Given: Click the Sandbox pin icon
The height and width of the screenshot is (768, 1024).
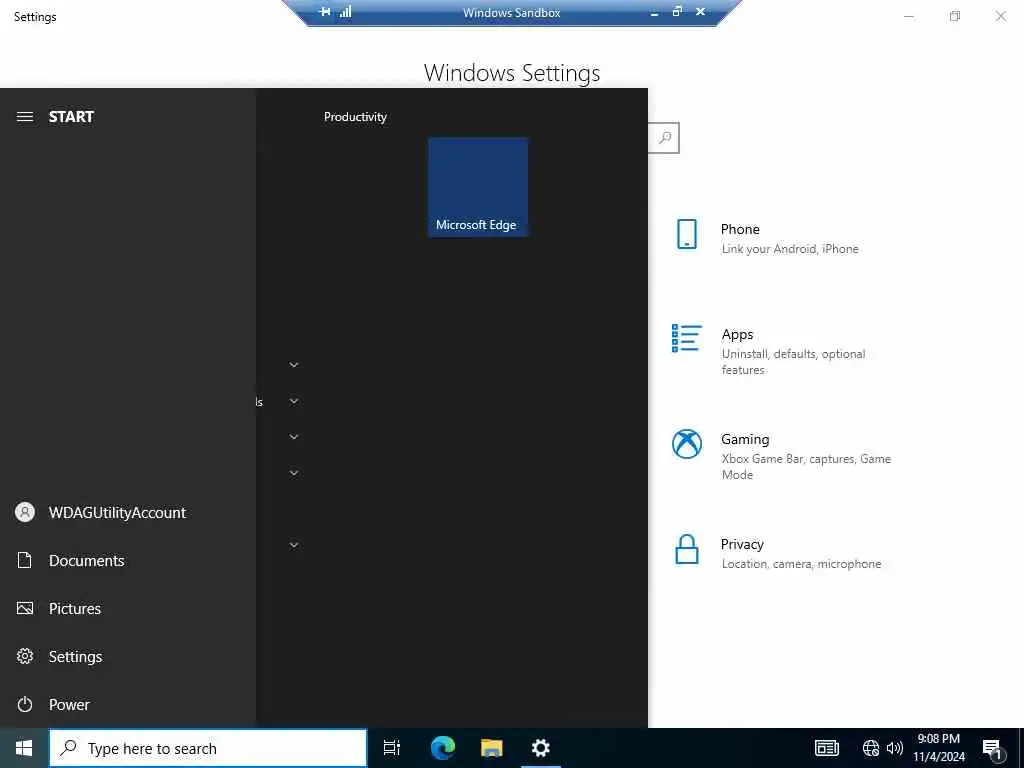Looking at the screenshot, I should 325,12.
